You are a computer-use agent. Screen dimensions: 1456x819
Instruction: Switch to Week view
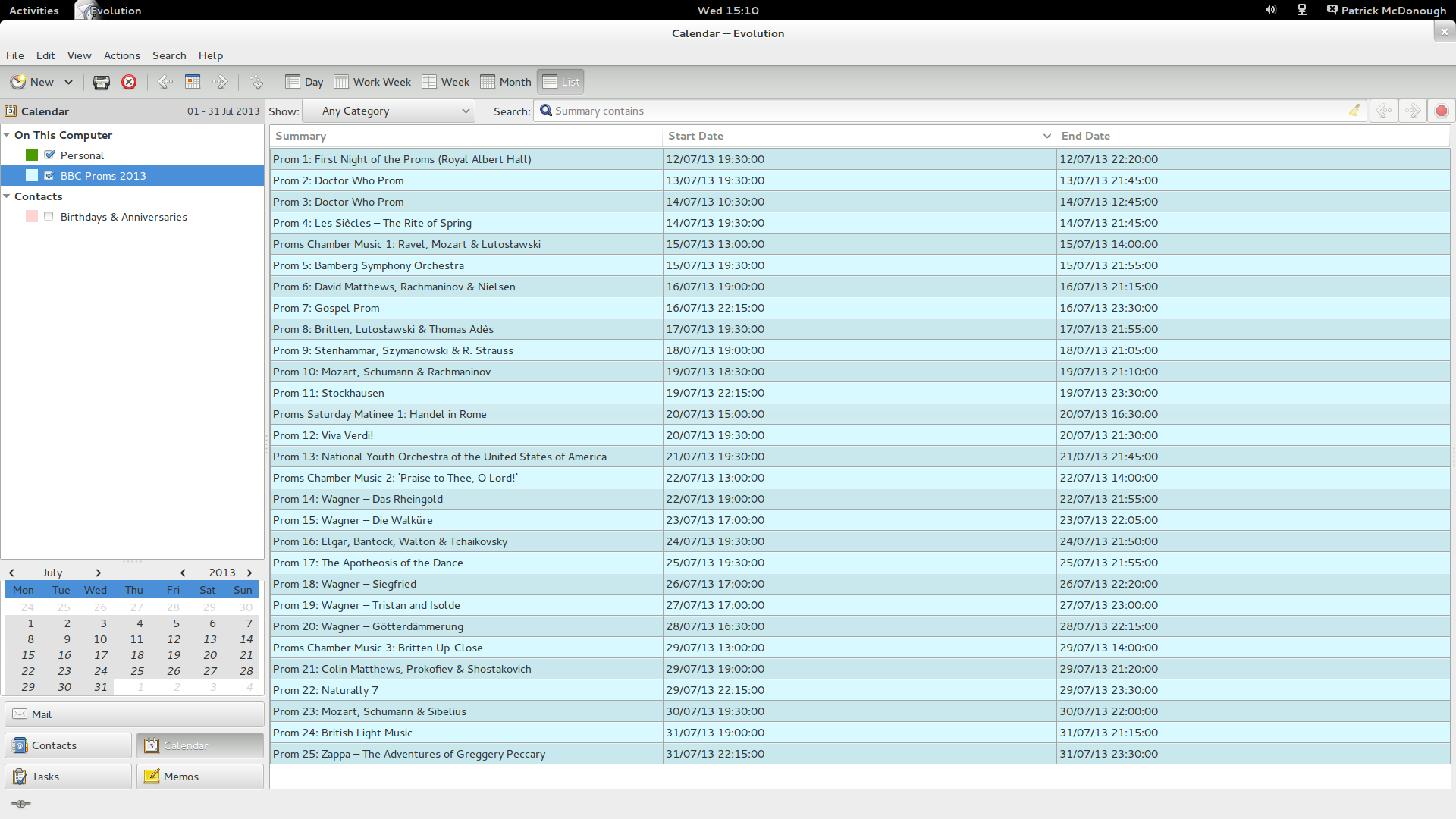click(x=446, y=82)
